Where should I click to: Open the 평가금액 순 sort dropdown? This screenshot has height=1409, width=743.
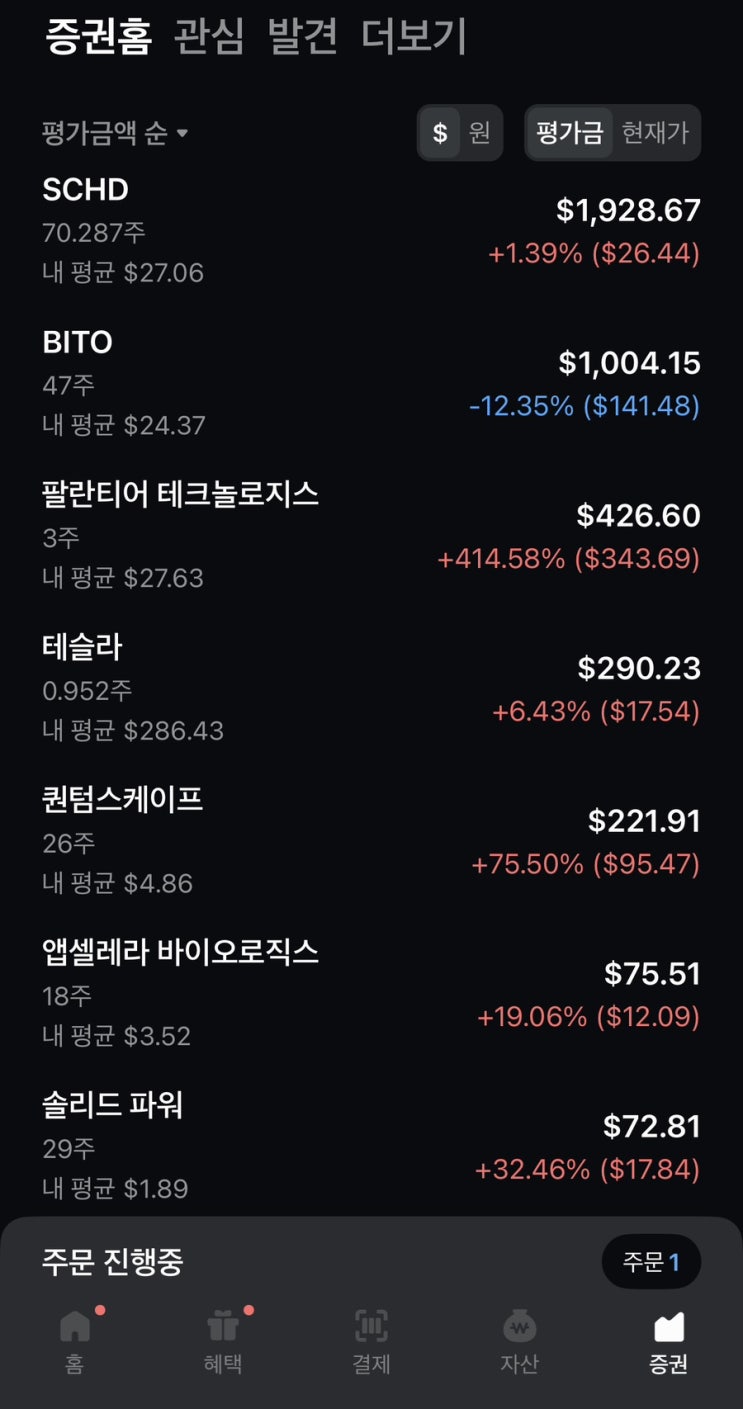point(115,133)
